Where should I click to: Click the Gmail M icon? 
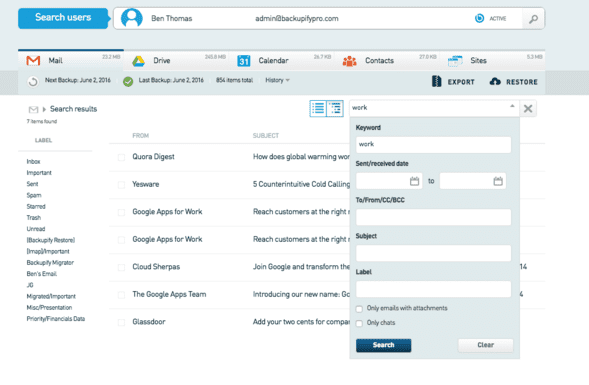[x=33, y=60]
